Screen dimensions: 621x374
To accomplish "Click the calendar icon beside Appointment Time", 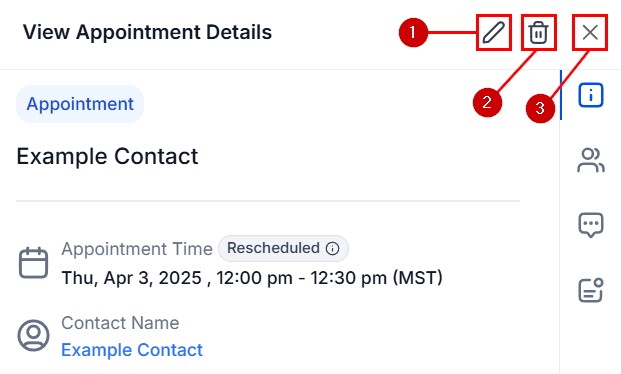I will (34, 262).
